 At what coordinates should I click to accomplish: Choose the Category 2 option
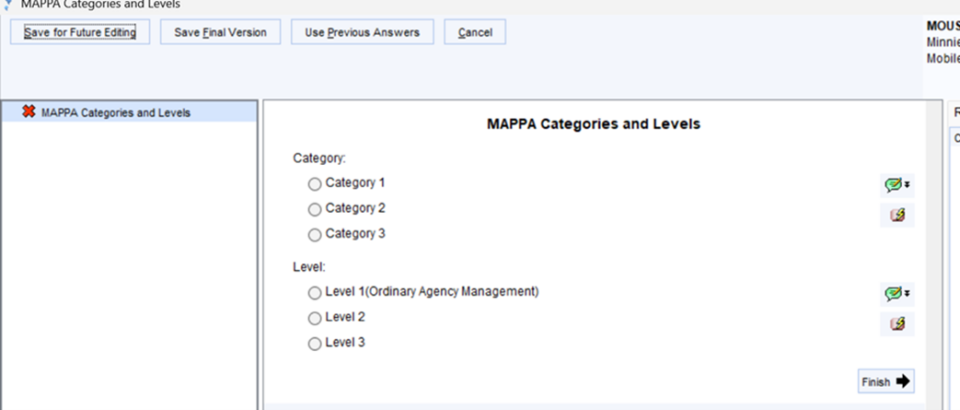pos(315,210)
